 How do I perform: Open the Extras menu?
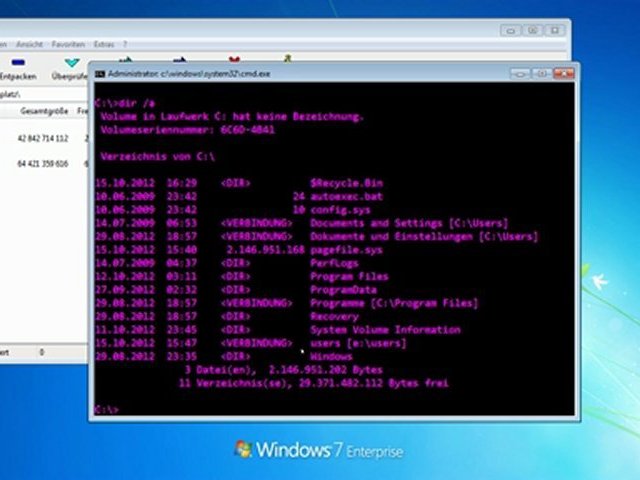coord(103,45)
